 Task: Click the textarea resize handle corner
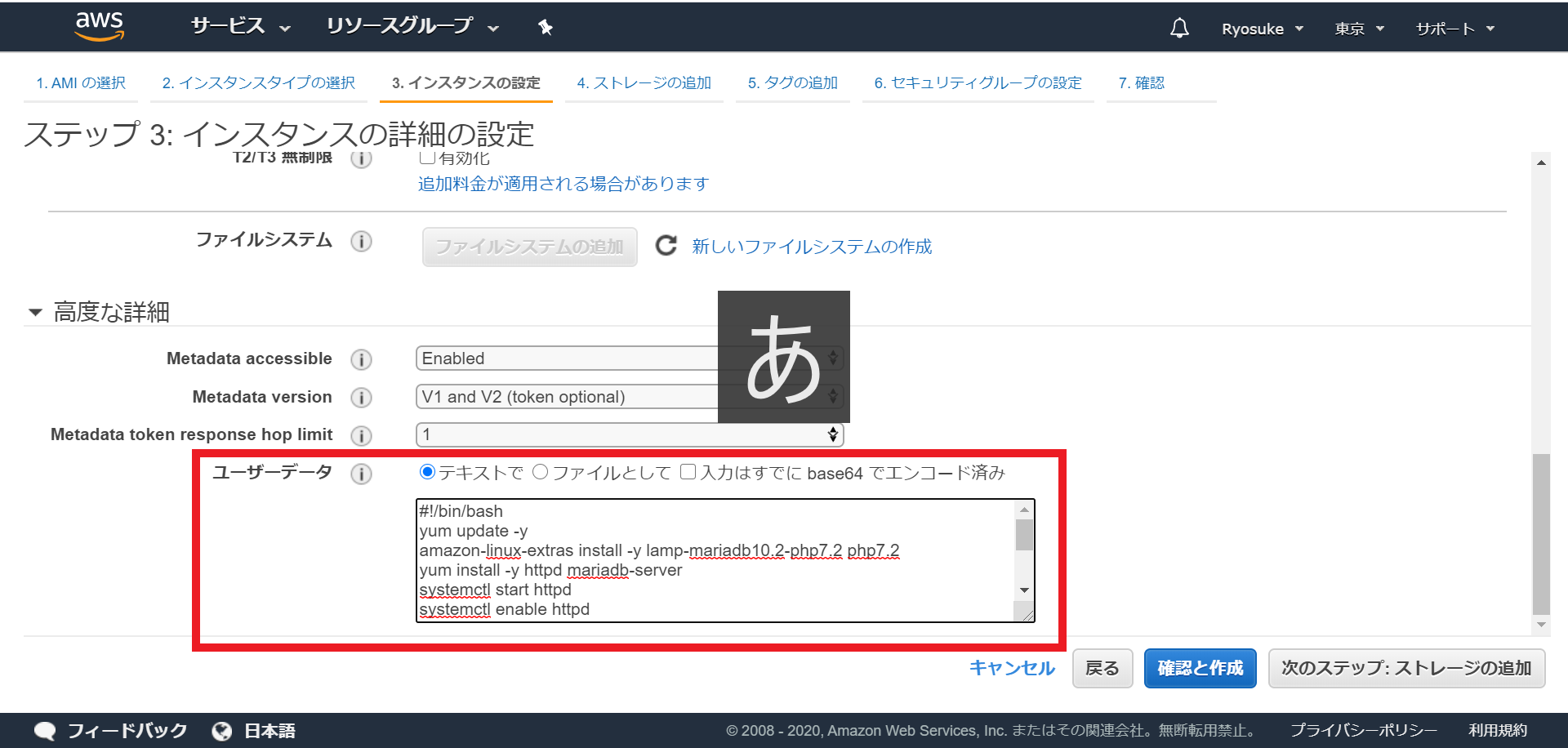click(1027, 614)
